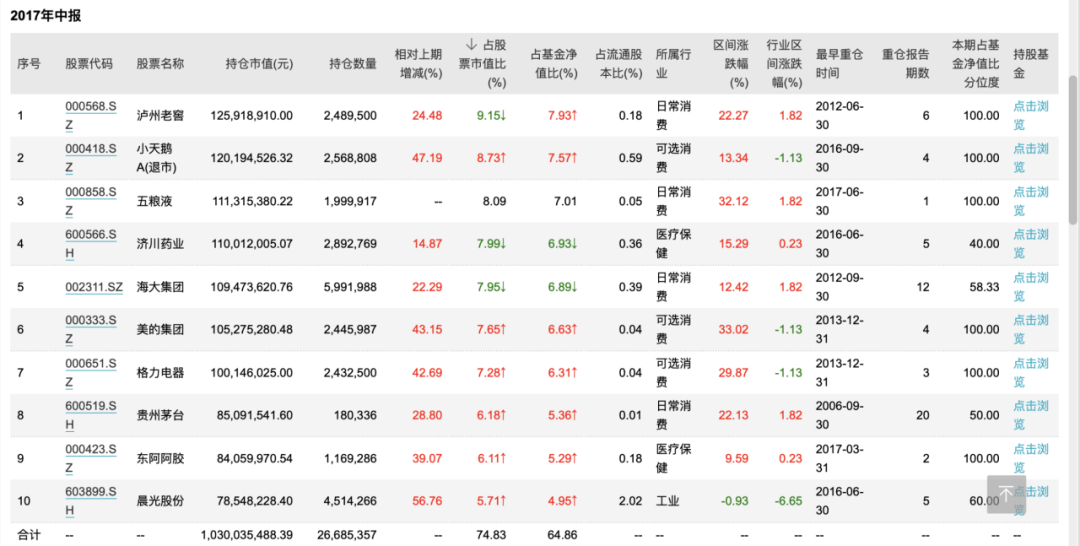Screen dimensions: 1080x546
Task: Open stock code 000651.SZ link
Action: 91,372
